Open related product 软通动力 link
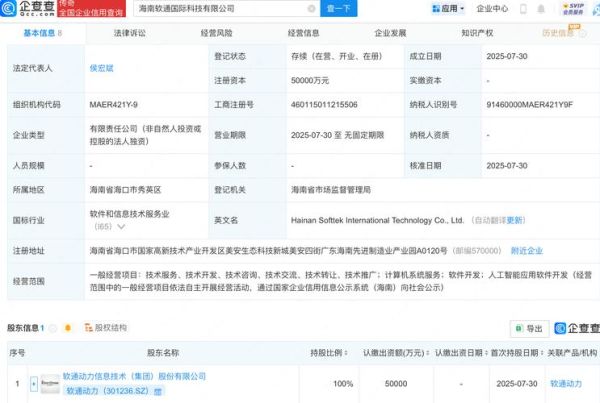Image resolution: width=600 pixels, height=403 pixels. (566, 384)
